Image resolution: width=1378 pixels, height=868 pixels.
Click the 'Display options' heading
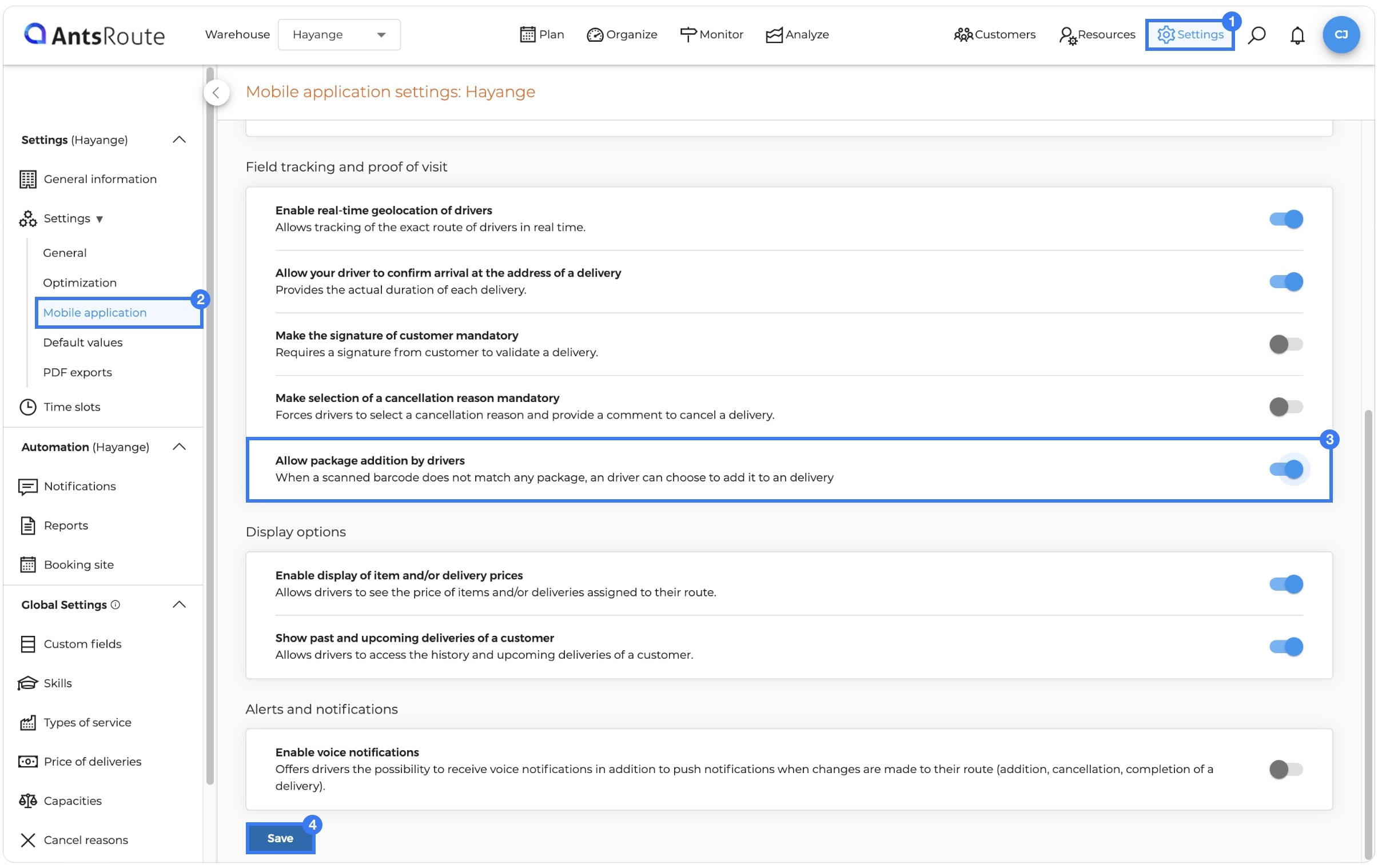click(295, 532)
